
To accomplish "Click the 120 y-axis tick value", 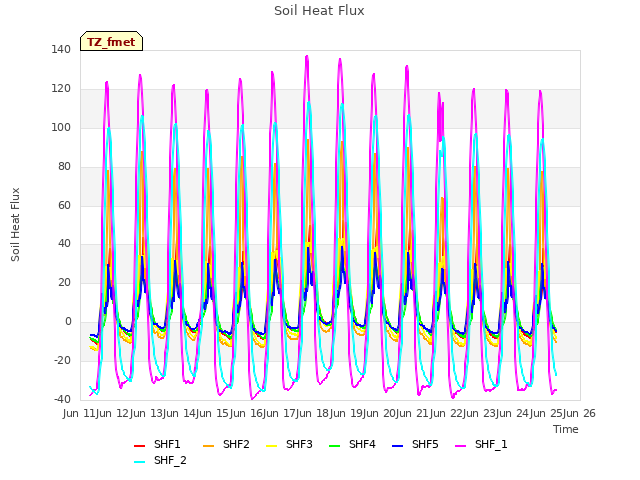I will tap(61, 89).
